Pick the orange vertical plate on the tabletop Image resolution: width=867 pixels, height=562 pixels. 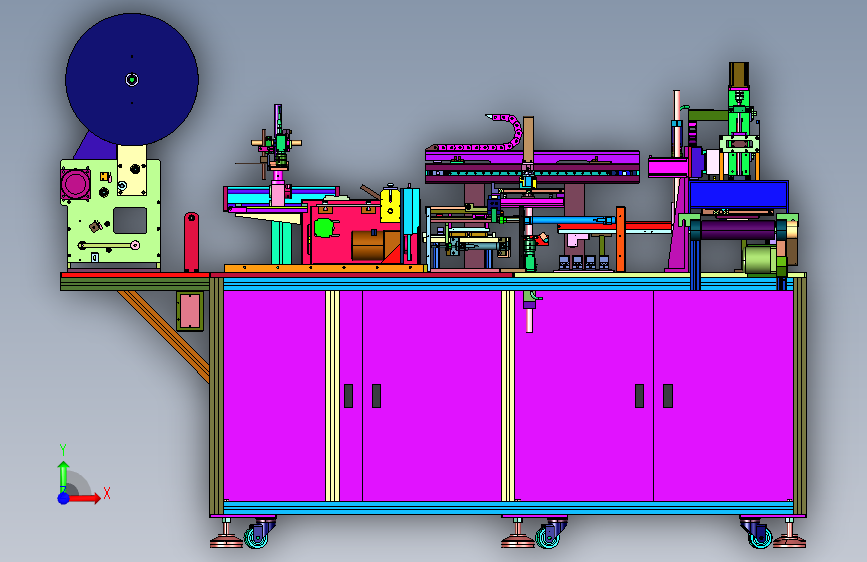(x=620, y=239)
